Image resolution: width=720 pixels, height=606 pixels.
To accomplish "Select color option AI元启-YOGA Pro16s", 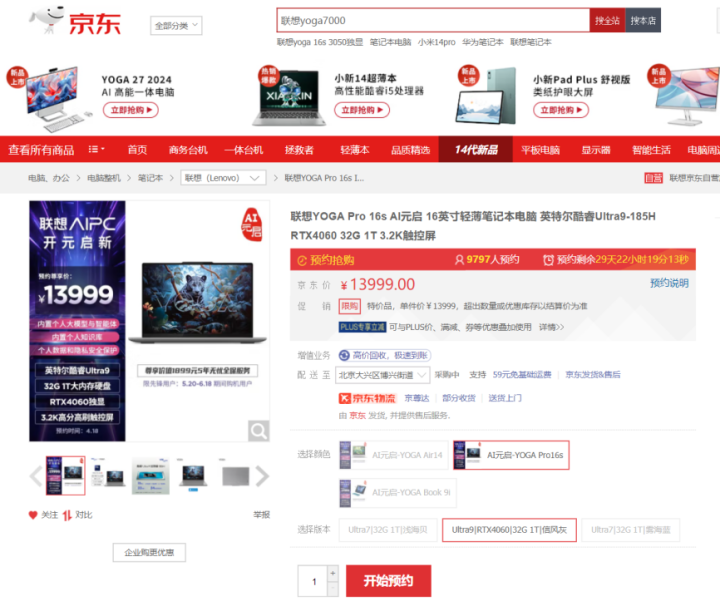I will tap(511, 455).
